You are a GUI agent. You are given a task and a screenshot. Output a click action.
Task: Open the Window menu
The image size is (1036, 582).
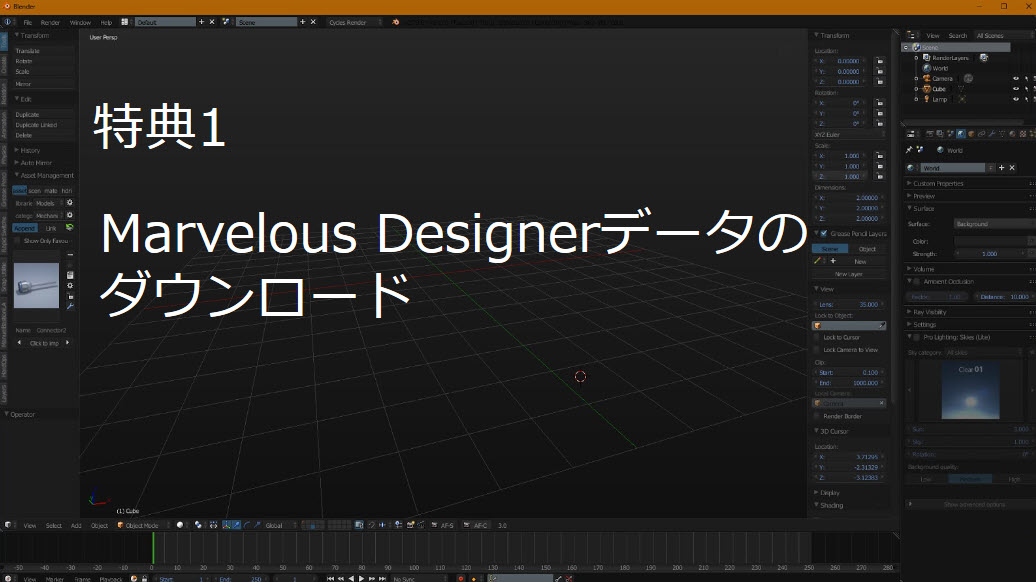point(81,22)
